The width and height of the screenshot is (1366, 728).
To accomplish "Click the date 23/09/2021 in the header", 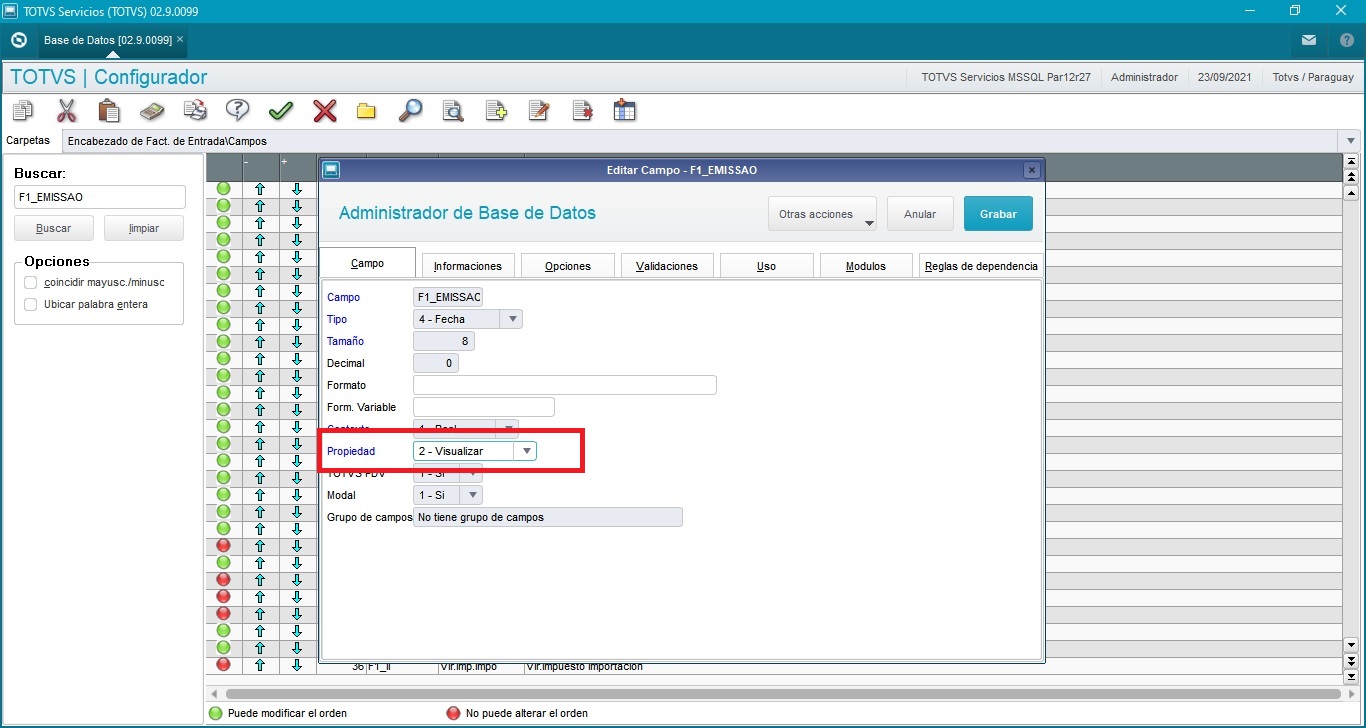I will coord(1225,77).
